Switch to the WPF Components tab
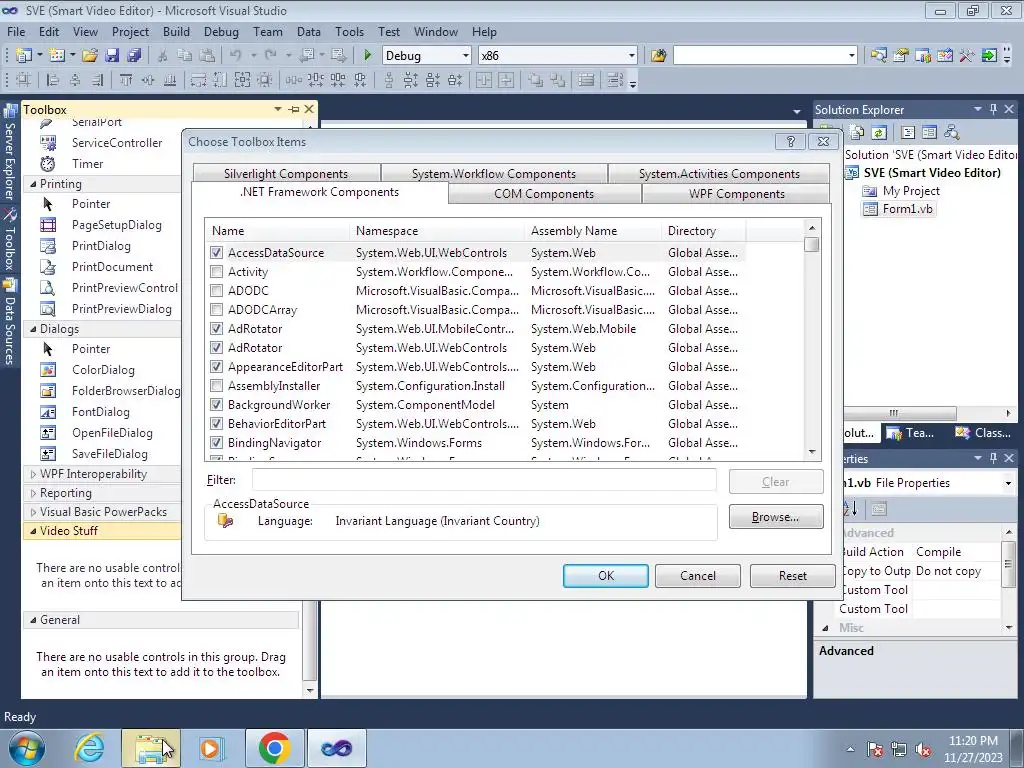This screenshot has width=1024, height=768. tap(737, 194)
